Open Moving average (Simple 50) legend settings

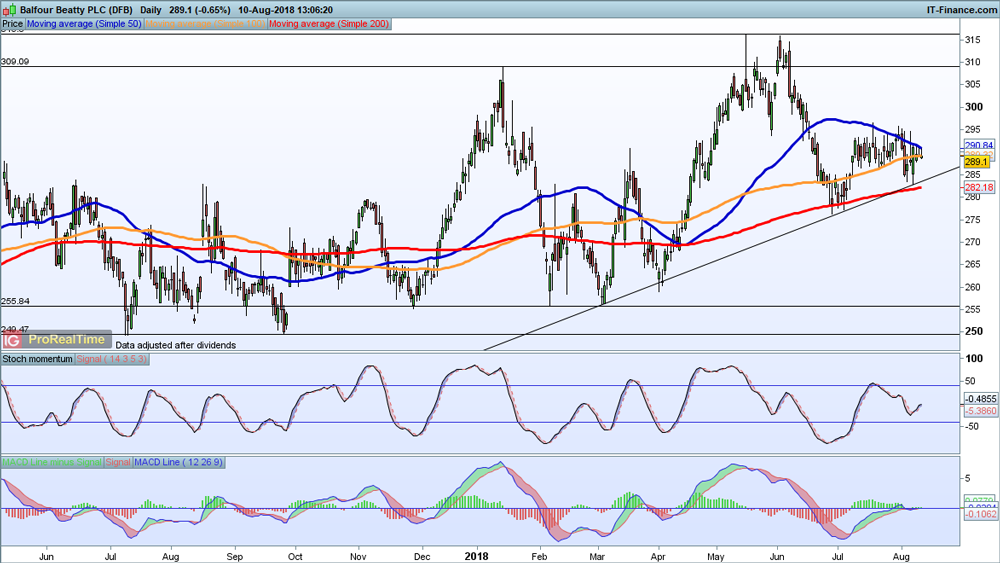[x=84, y=24]
